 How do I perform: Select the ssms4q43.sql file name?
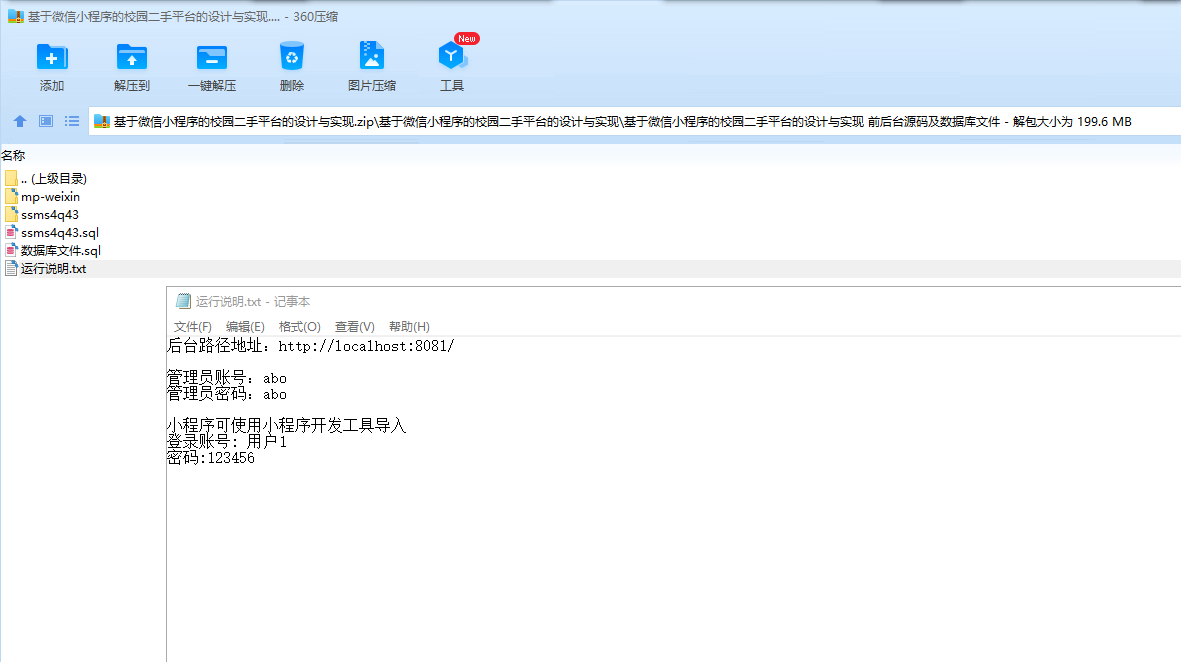click(60, 233)
